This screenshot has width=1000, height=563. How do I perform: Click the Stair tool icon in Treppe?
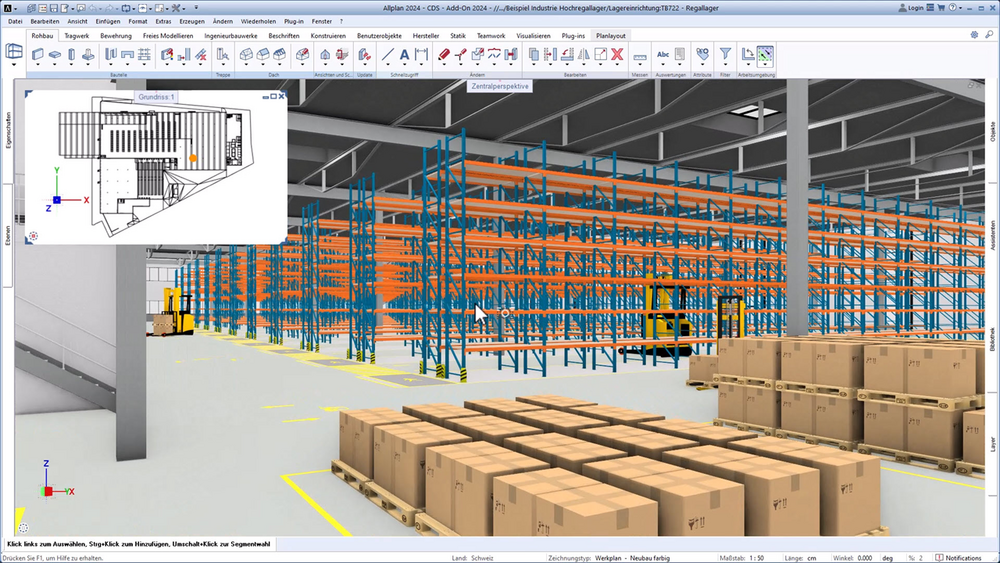pos(223,55)
